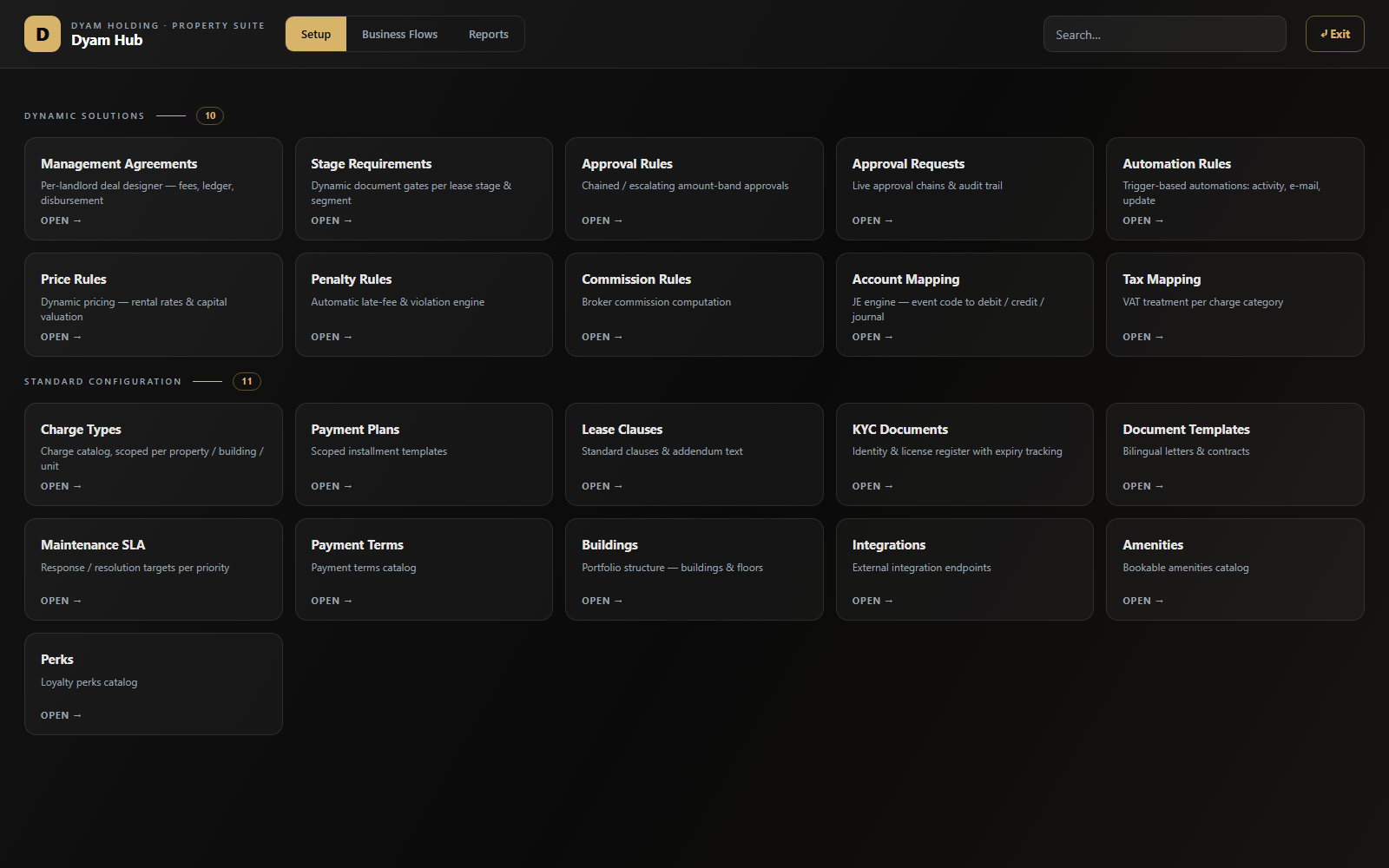Click OPEN under Document Templates
Image resolution: width=1389 pixels, height=868 pixels.
click(1142, 486)
